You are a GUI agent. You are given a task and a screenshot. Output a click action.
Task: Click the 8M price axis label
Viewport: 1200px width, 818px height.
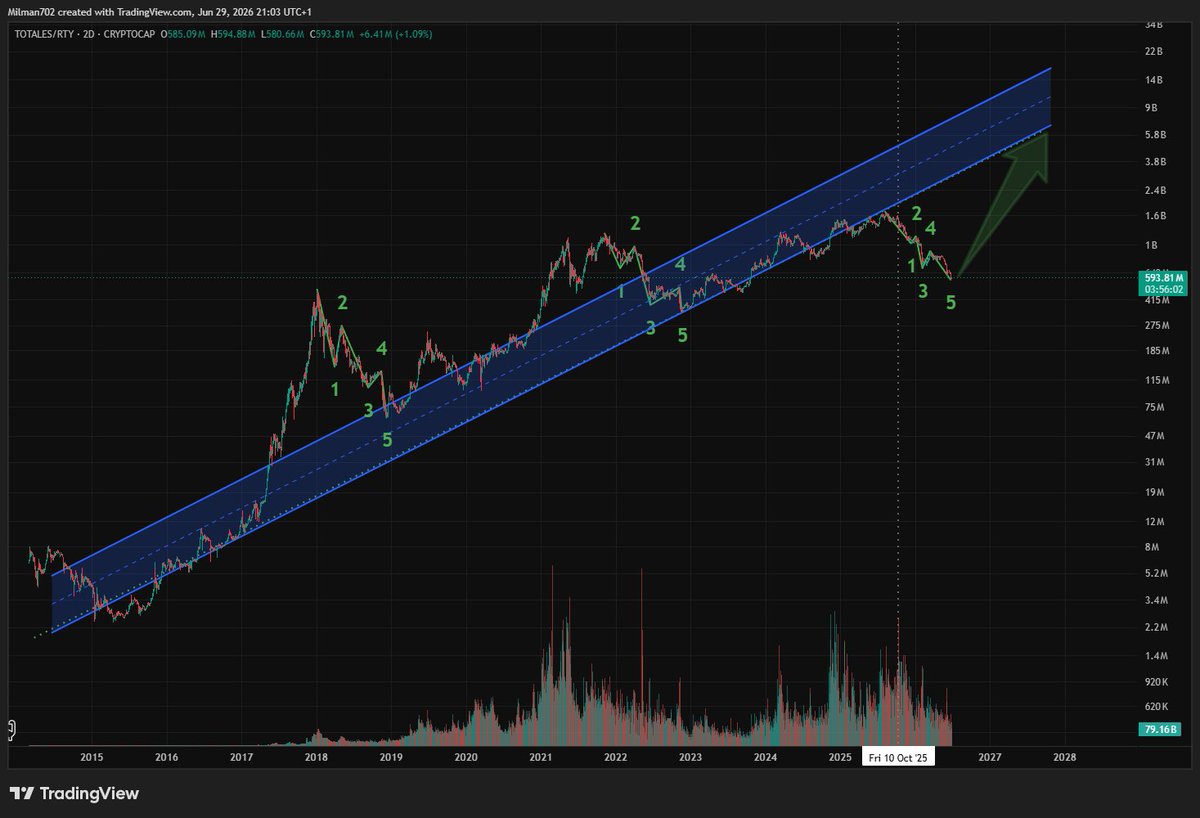click(x=1150, y=547)
